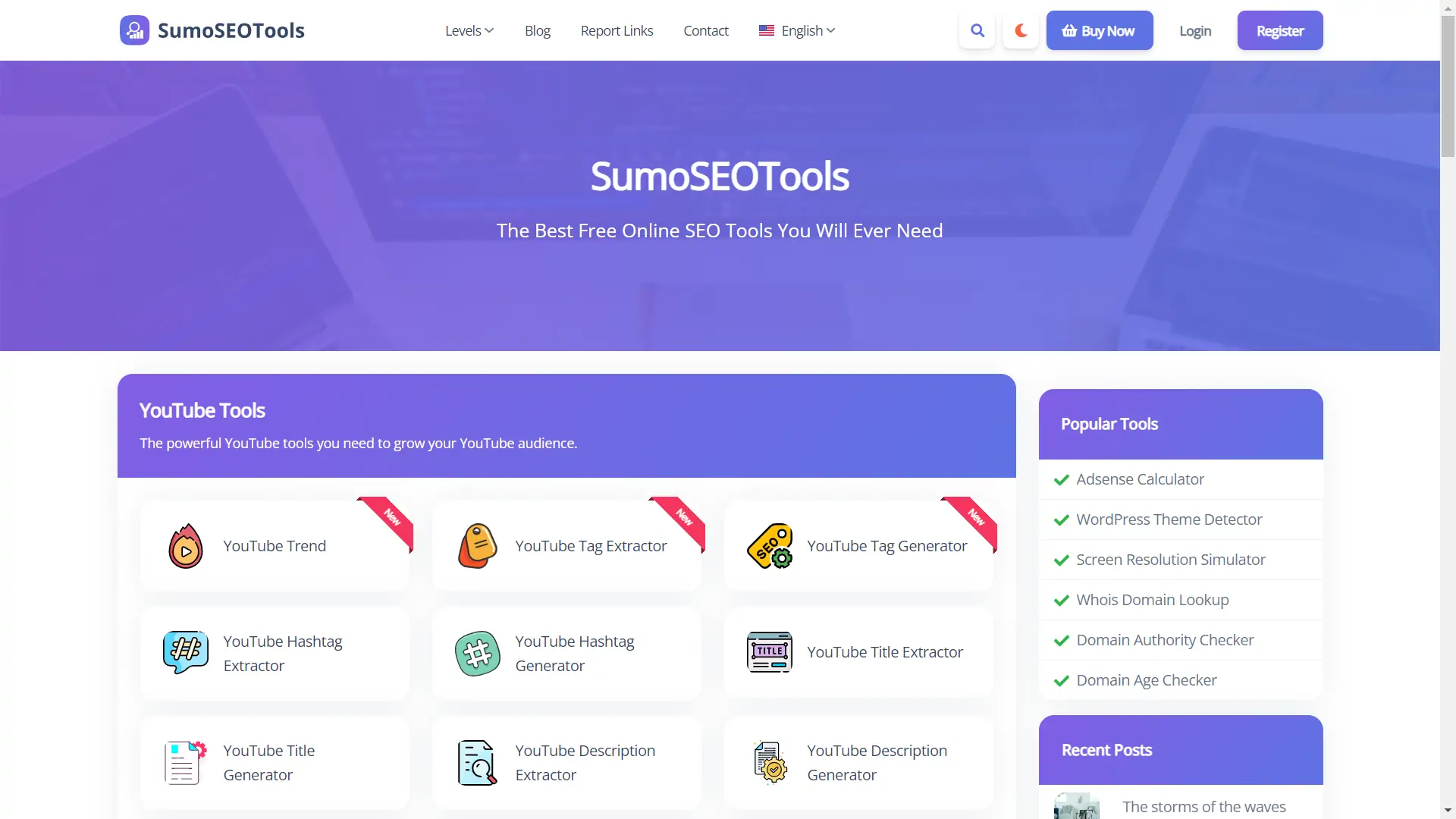Toggle dark mode with the moon icon
The height and width of the screenshot is (819, 1456).
click(1020, 30)
